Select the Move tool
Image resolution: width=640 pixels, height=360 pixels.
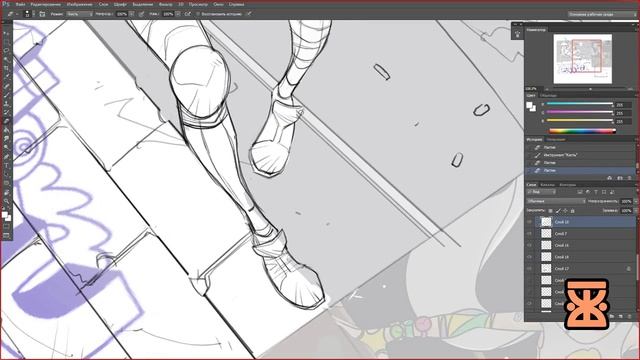tap(7, 33)
